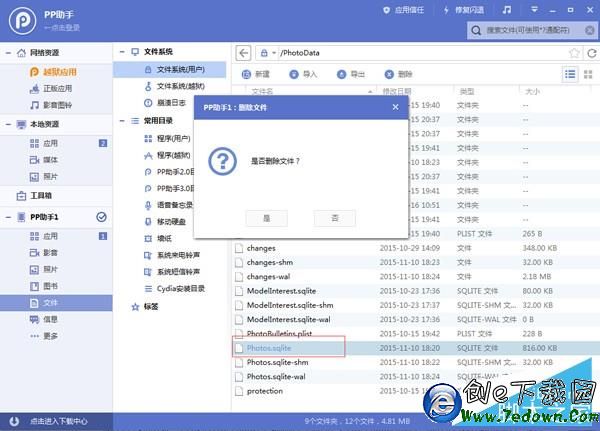This screenshot has height=431, width=600.
Task: Click the /PhotoData path field
Action: tap(421, 53)
